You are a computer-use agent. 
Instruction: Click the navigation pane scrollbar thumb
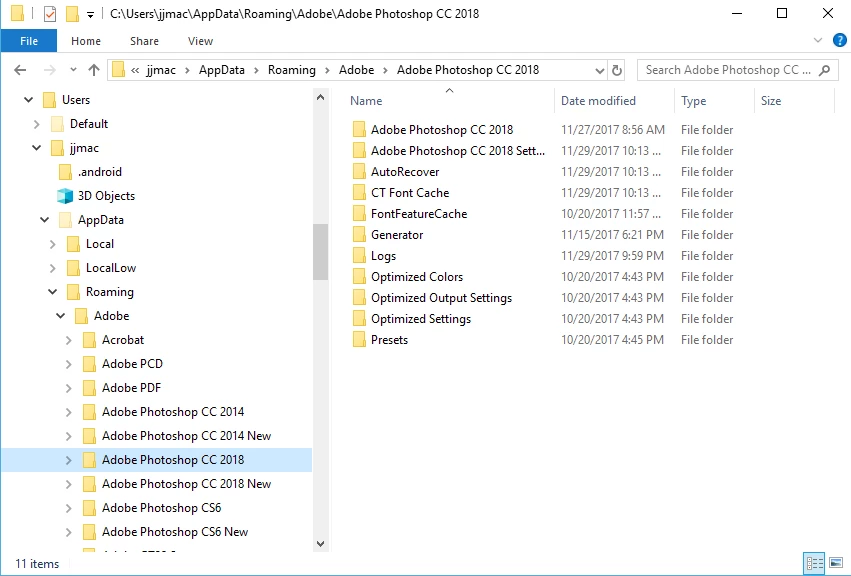[320, 252]
